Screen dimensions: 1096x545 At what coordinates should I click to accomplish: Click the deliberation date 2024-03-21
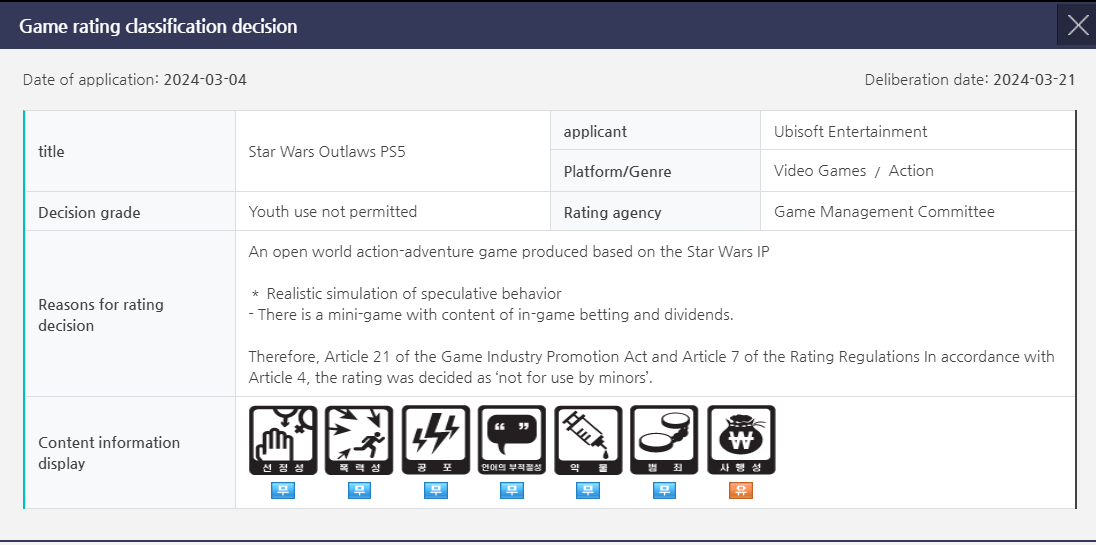[1034, 80]
